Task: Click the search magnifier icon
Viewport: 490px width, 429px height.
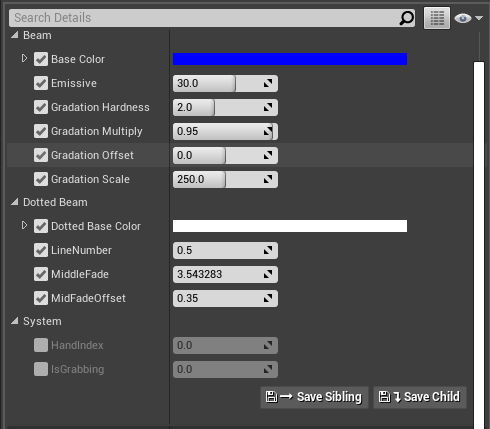Action: [x=406, y=18]
